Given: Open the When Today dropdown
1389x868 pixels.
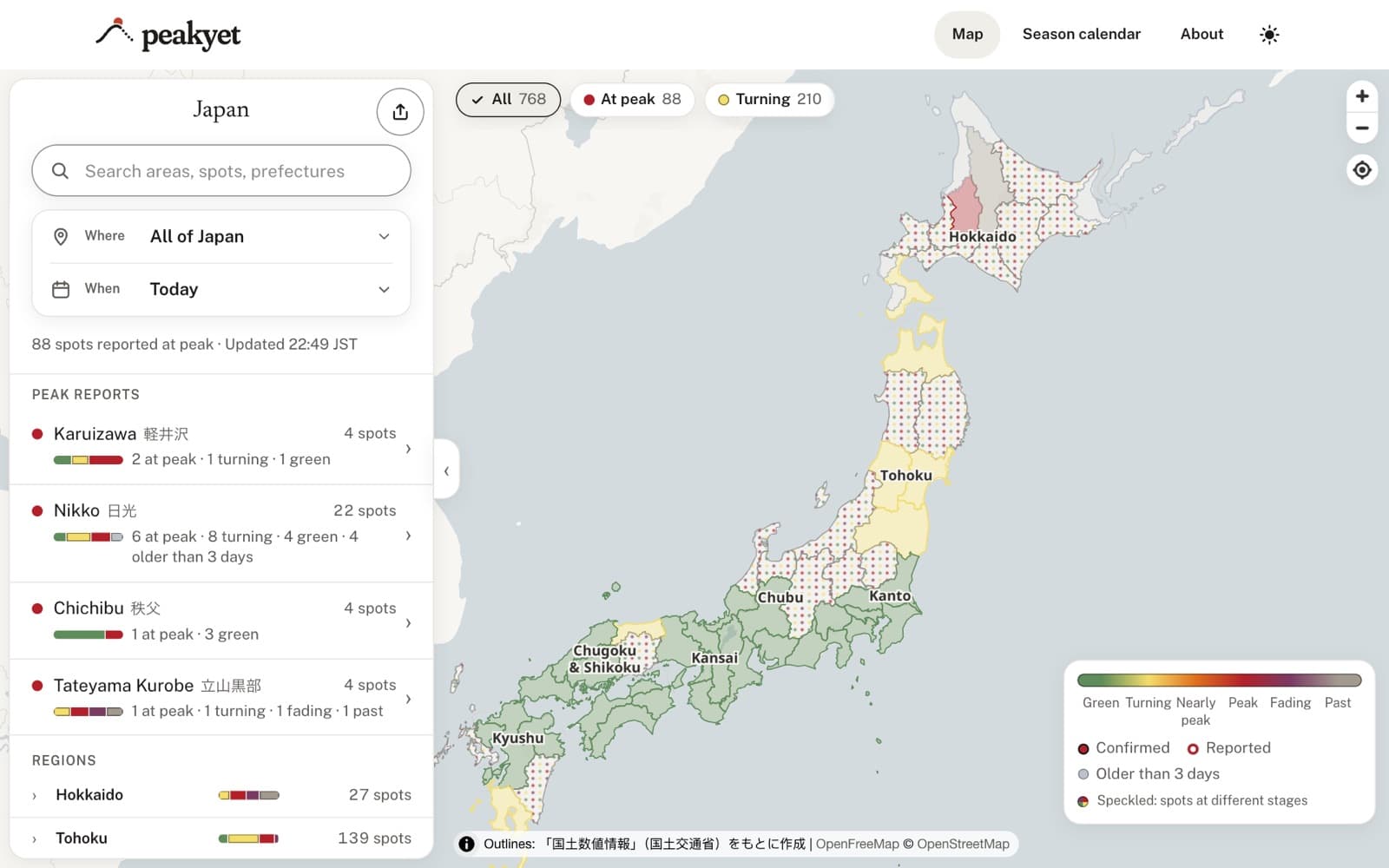Looking at the screenshot, I should click(x=221, y=289).
